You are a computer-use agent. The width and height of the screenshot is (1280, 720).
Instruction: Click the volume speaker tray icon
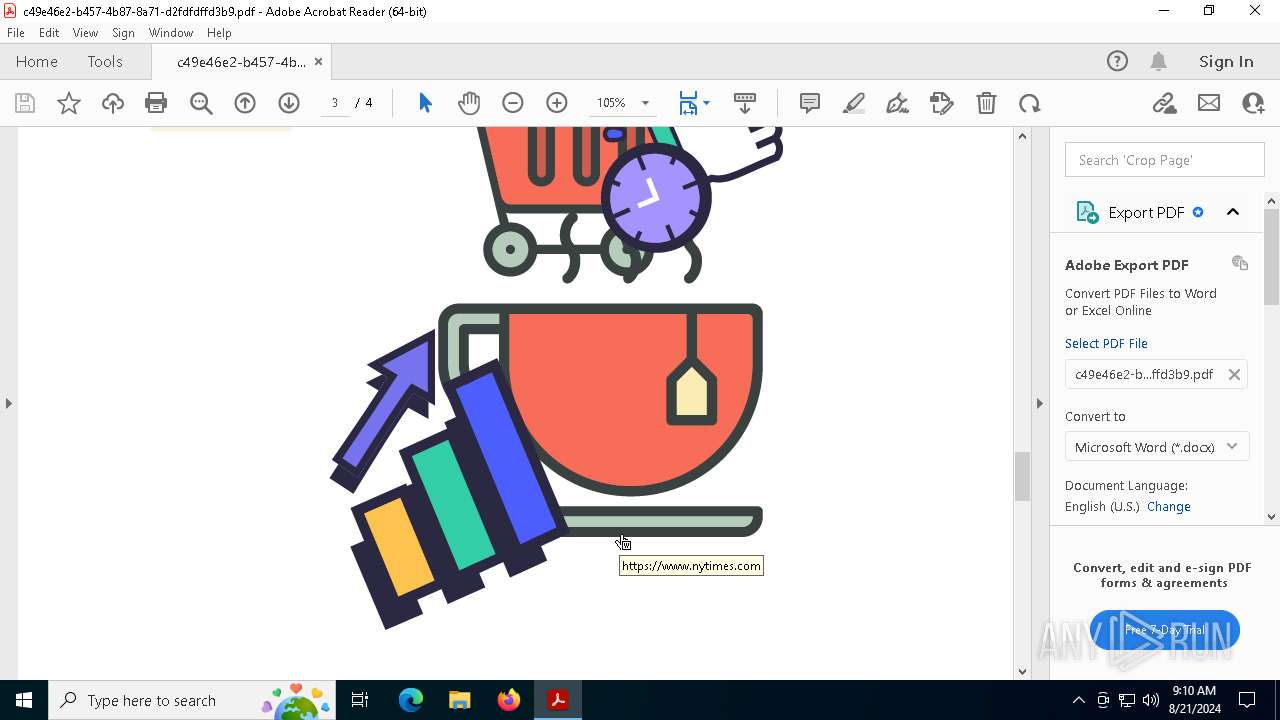(x=1151, y=700)
